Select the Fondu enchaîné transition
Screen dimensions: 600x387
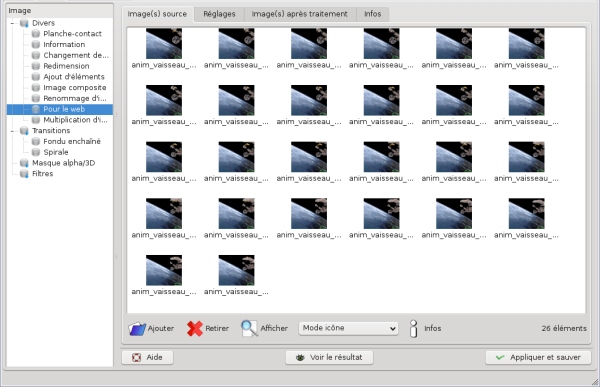point(72,142)
